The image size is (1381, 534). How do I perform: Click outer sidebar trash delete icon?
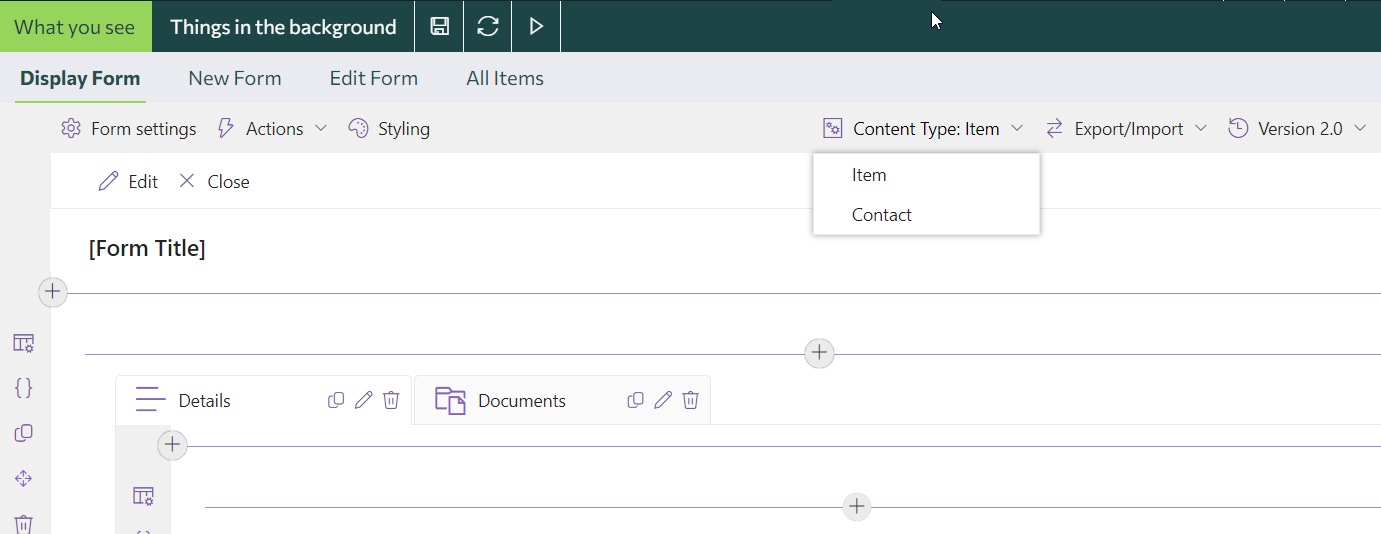pos(24,523)
